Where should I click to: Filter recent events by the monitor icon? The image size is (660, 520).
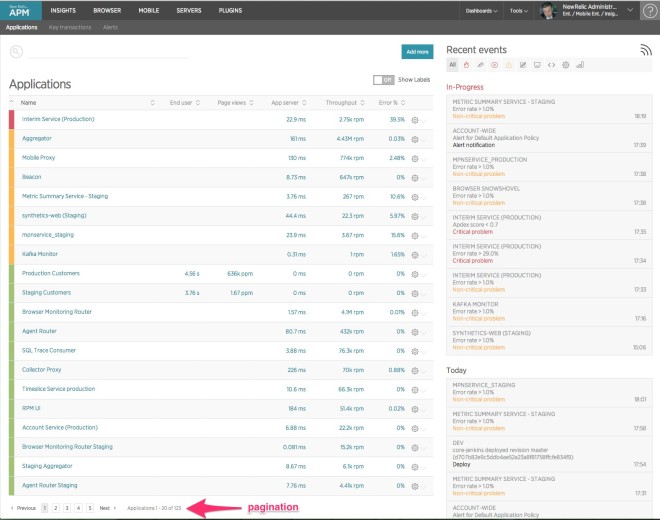point(537,65)
